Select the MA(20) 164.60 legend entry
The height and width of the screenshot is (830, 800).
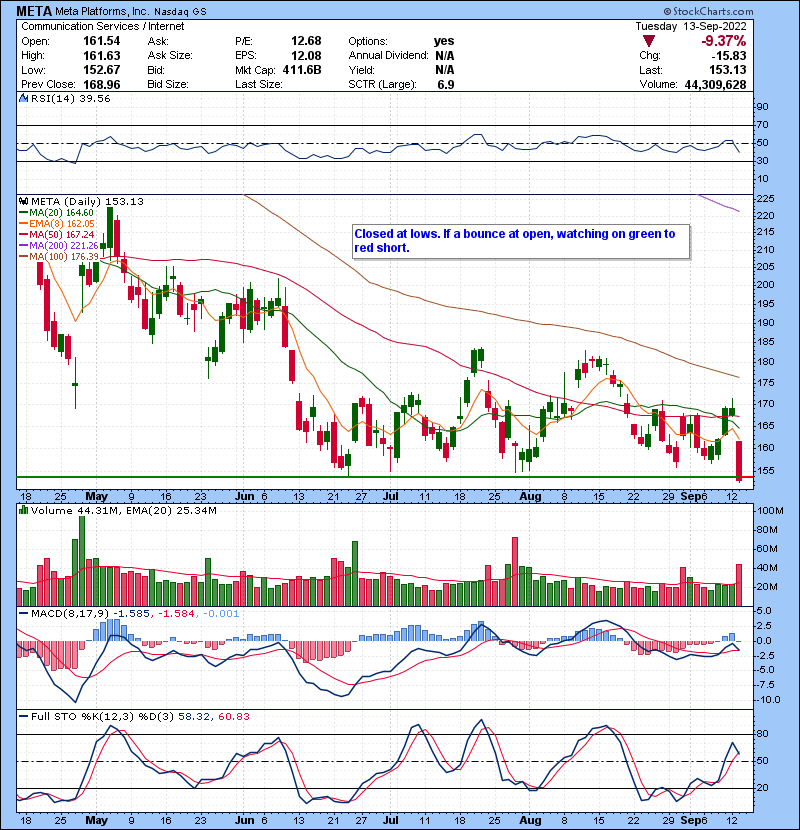(x=57, y=213)
